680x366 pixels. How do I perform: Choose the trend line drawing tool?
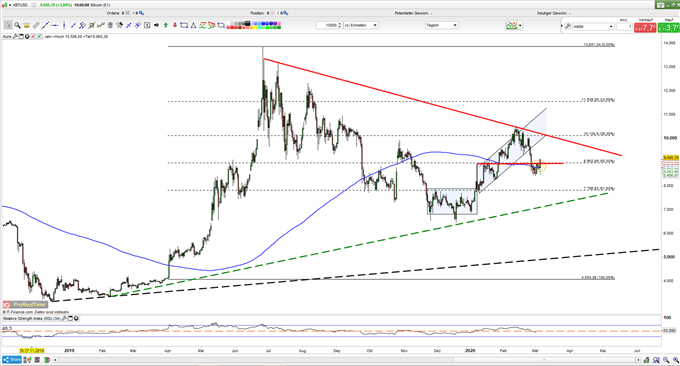tap(45, 25)
